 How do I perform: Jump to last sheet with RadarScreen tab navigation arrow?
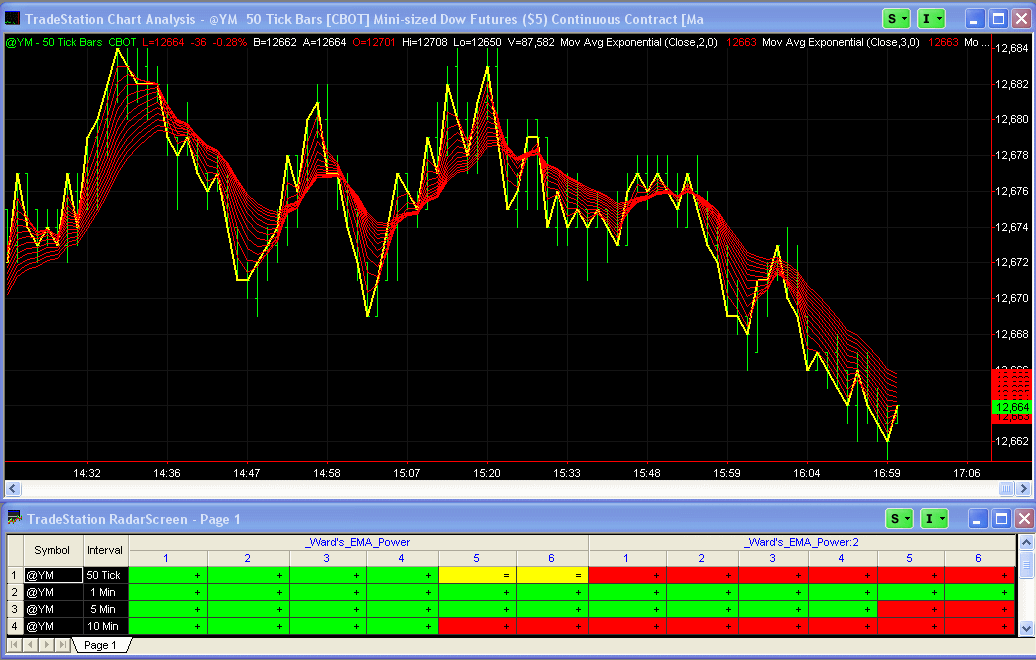click(x=63, y=645)
